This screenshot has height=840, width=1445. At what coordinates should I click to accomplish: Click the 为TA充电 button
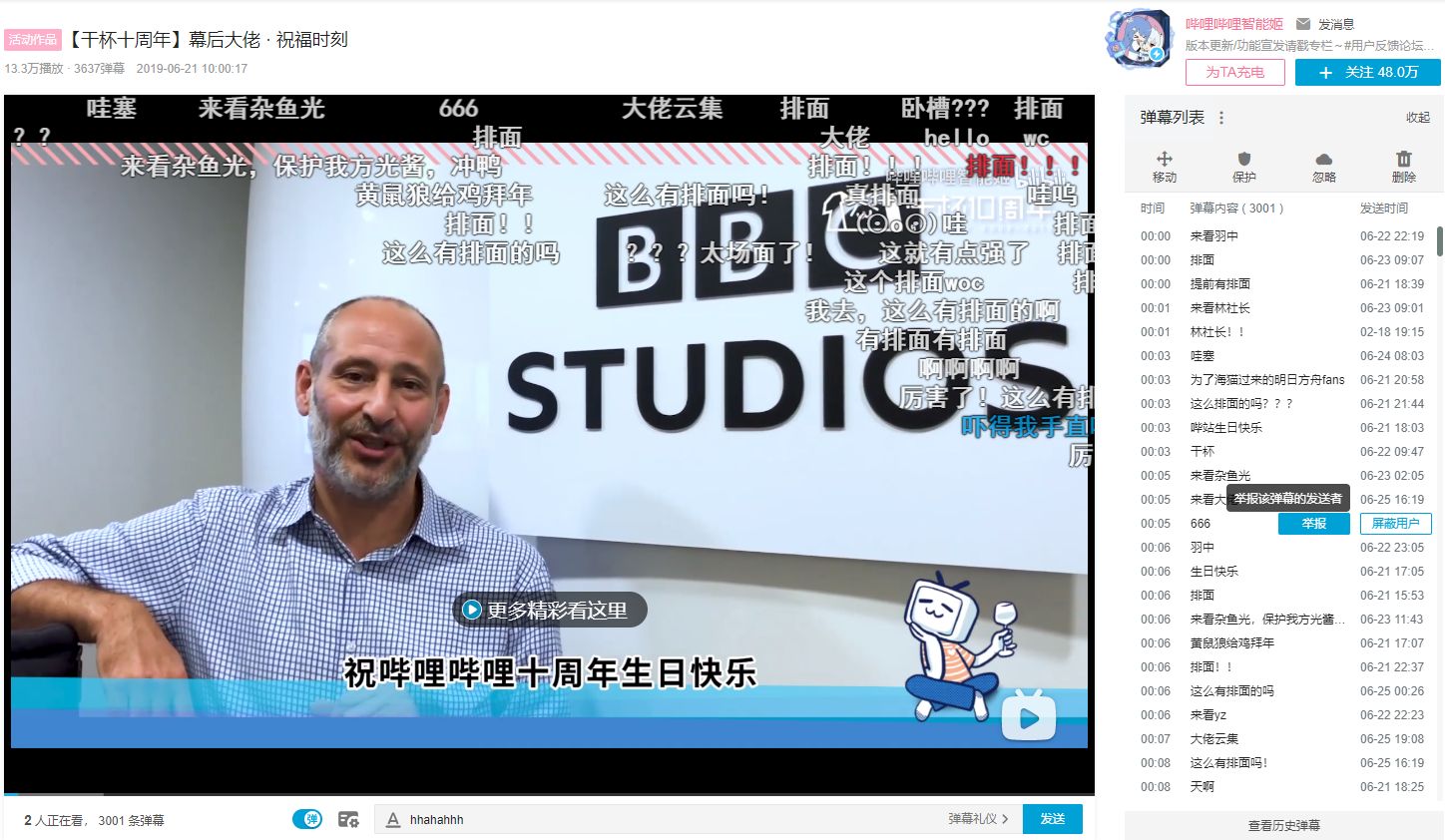click(1234, 72)
